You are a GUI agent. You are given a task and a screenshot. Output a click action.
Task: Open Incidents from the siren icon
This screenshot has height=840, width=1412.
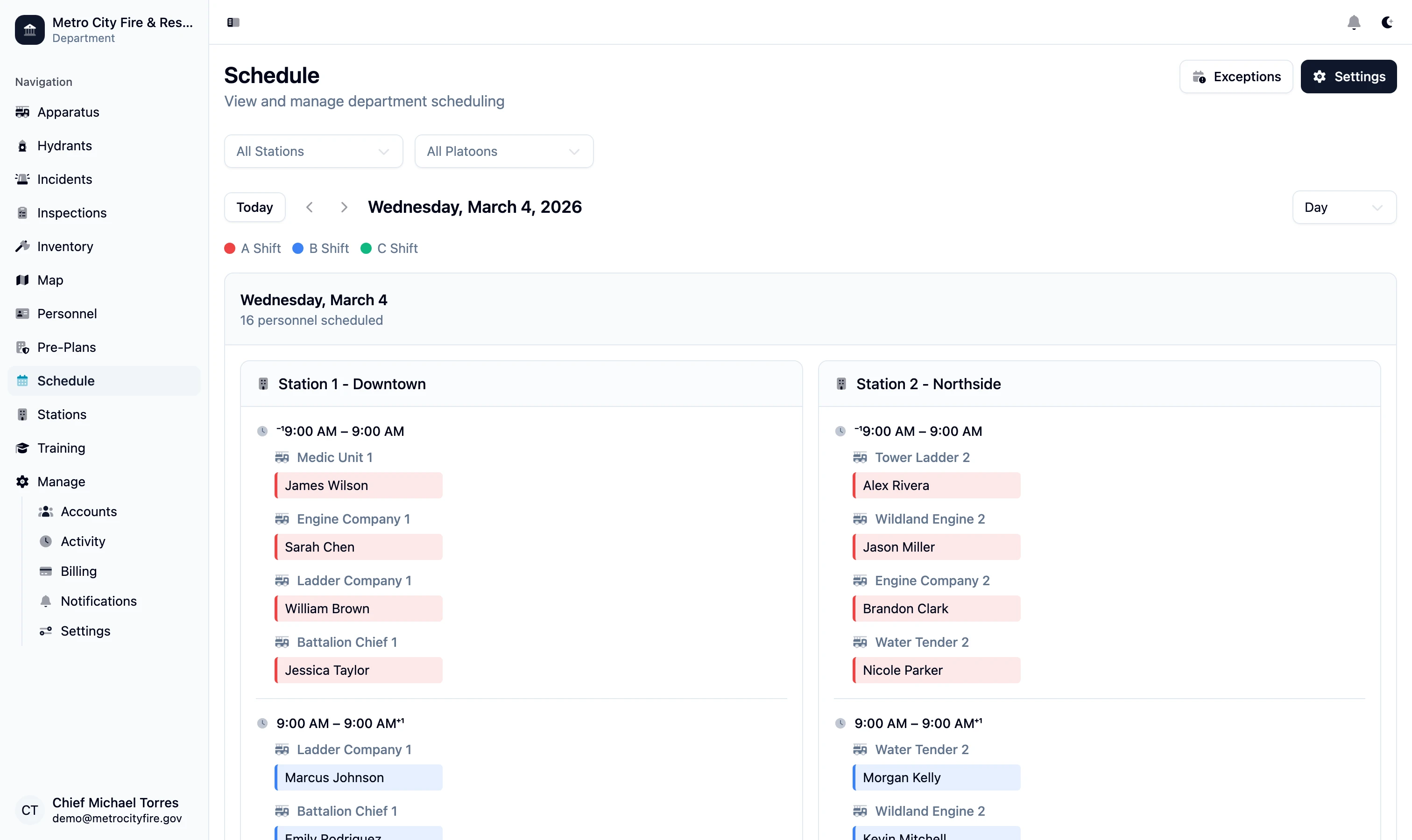(x=22, y=180)
